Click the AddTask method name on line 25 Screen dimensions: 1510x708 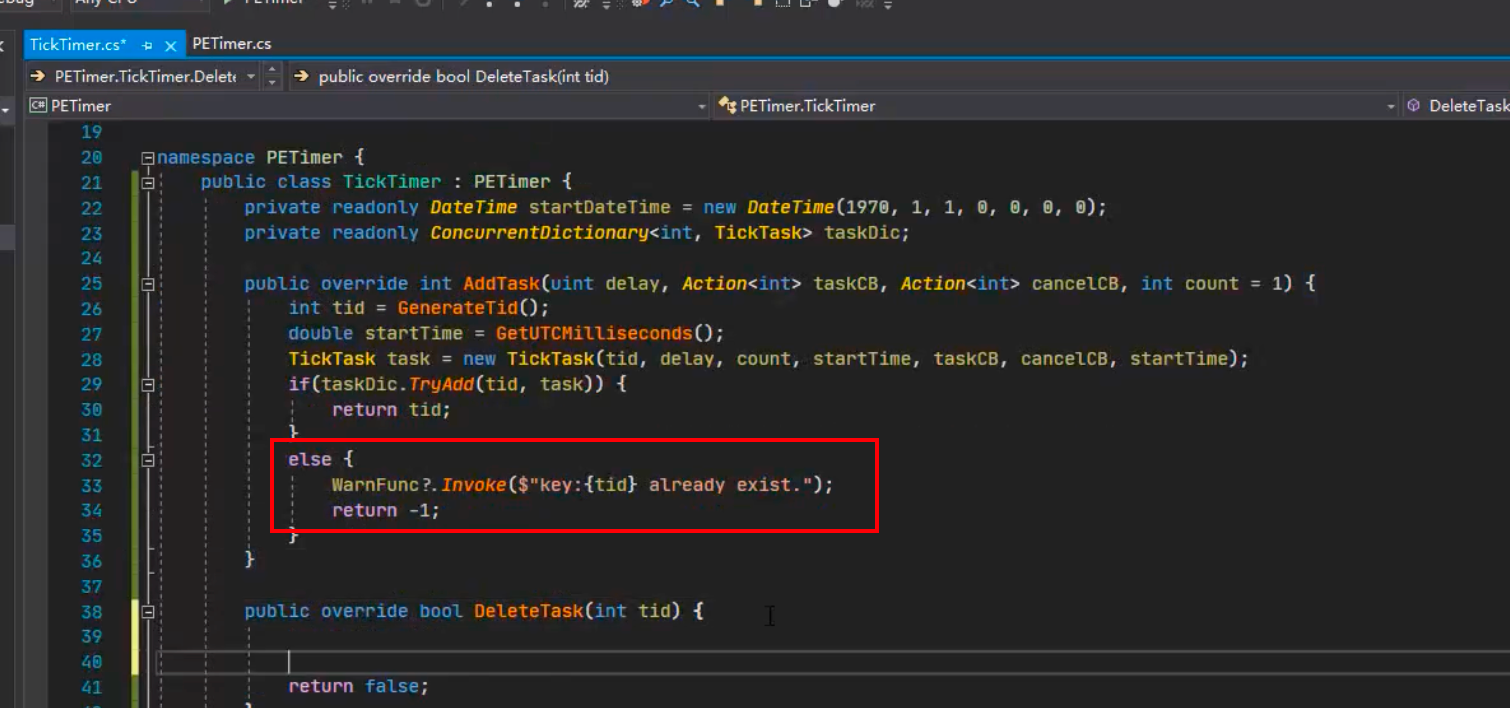coord(502,284)
